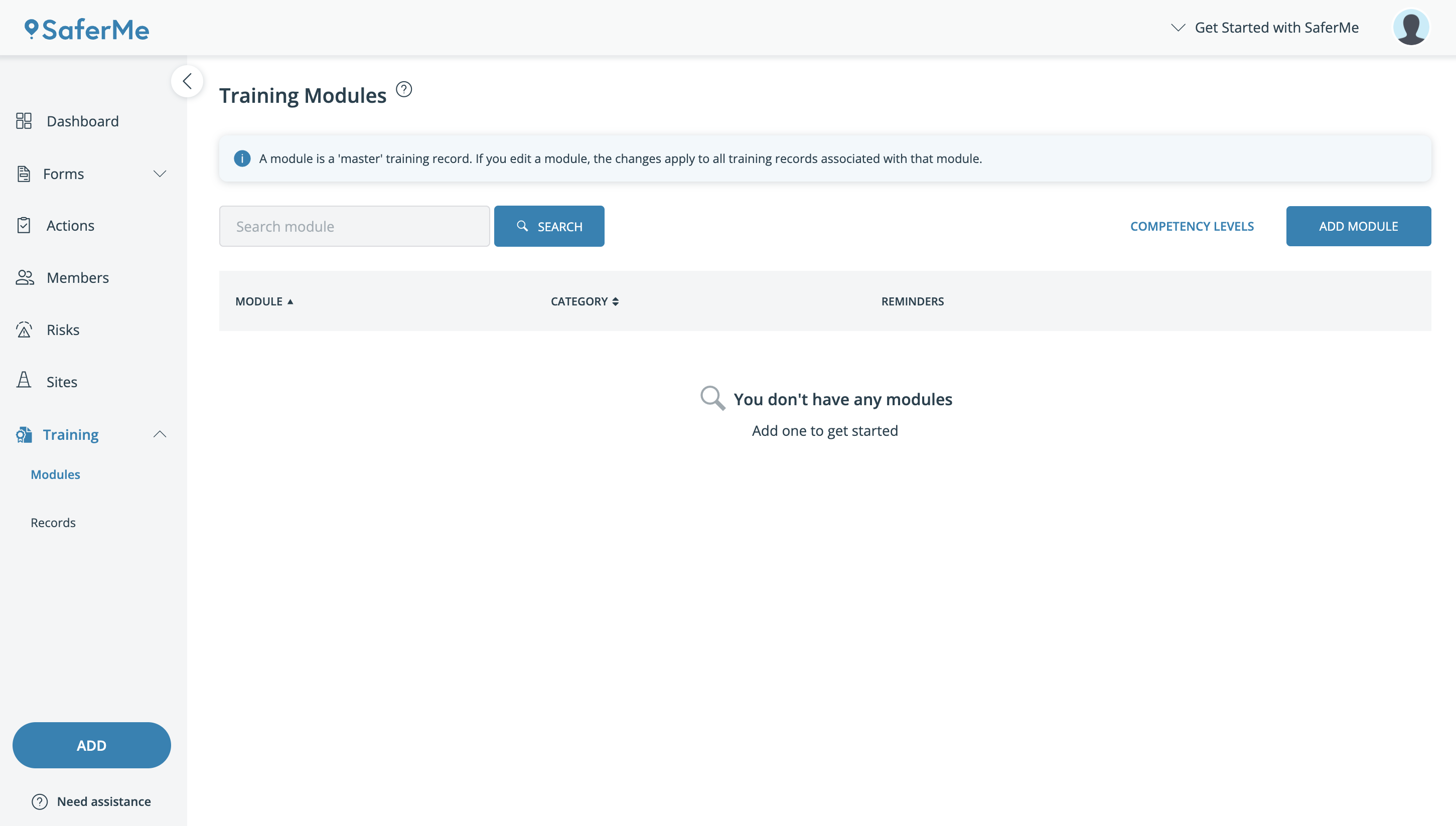
Task: Click the Members people icon
Action: [25, 277]
